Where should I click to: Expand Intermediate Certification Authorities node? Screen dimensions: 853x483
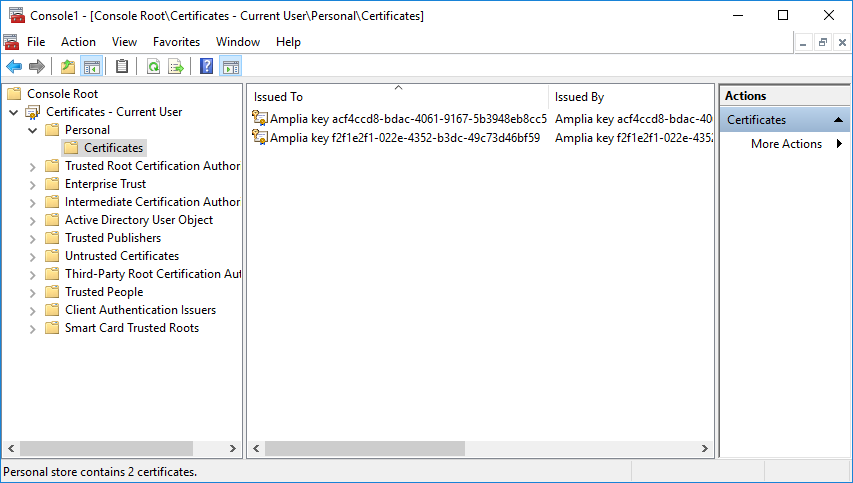33,202
